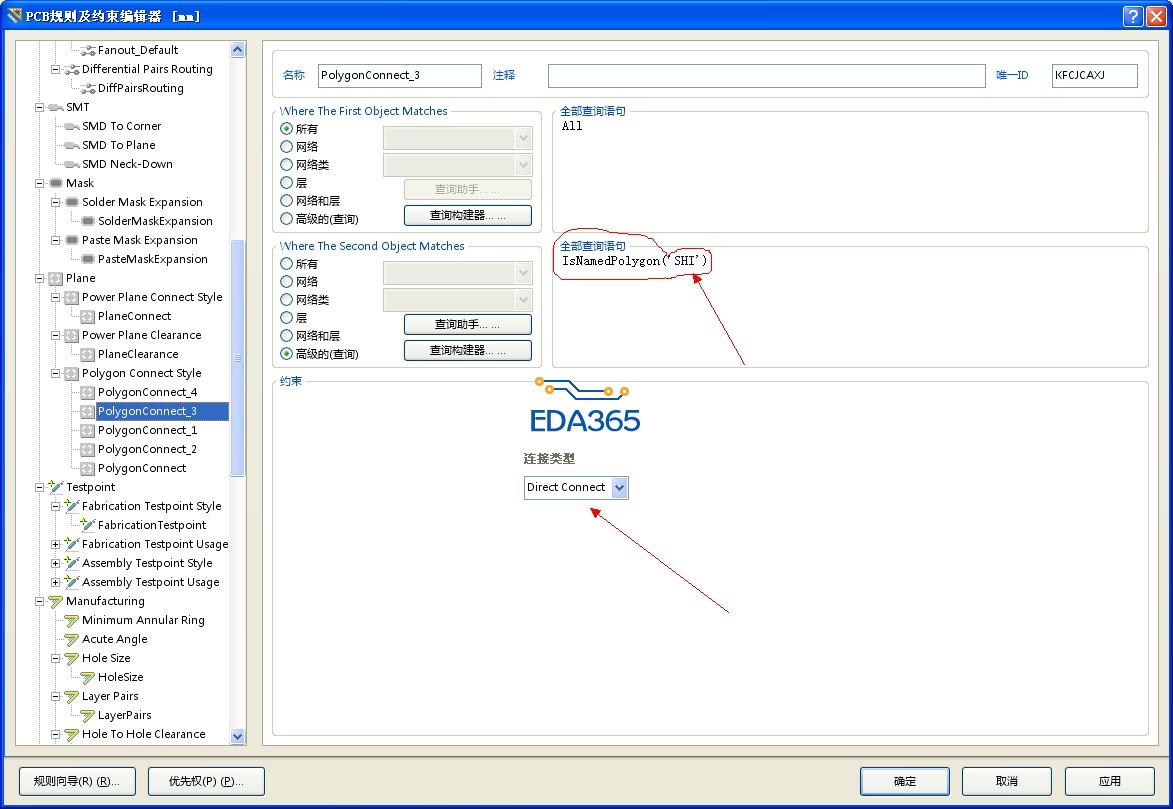The image size is (1173, 809).
Task: Click the PolygonConnect_3 rule icon
Action: click(x=88, y=412)
